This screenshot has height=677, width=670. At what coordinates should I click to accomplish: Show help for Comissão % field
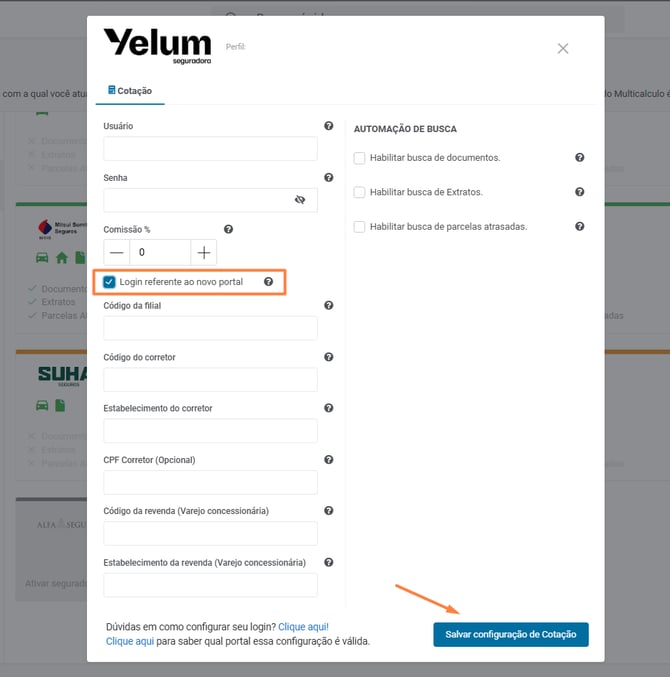point(228,229)
